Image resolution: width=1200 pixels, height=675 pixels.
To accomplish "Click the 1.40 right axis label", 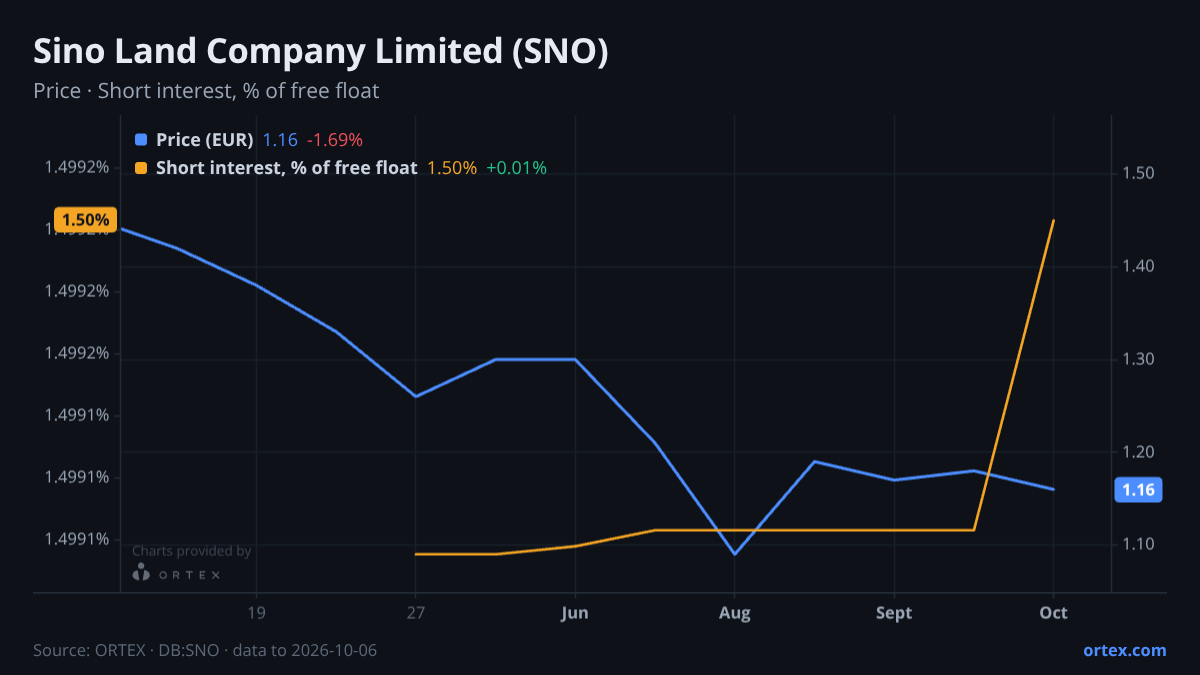I will (1139, 266).
